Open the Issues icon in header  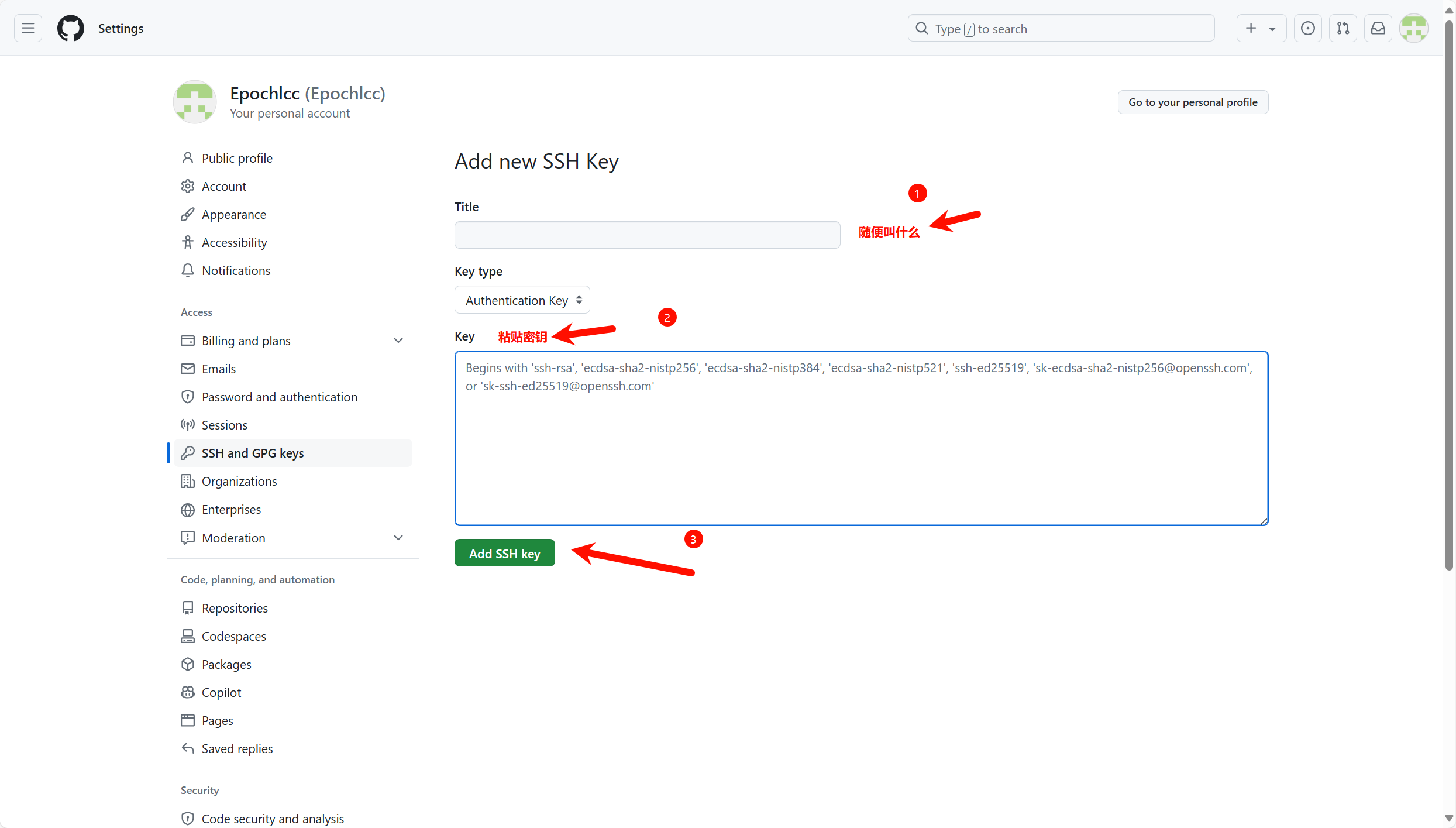point(1308,28)
